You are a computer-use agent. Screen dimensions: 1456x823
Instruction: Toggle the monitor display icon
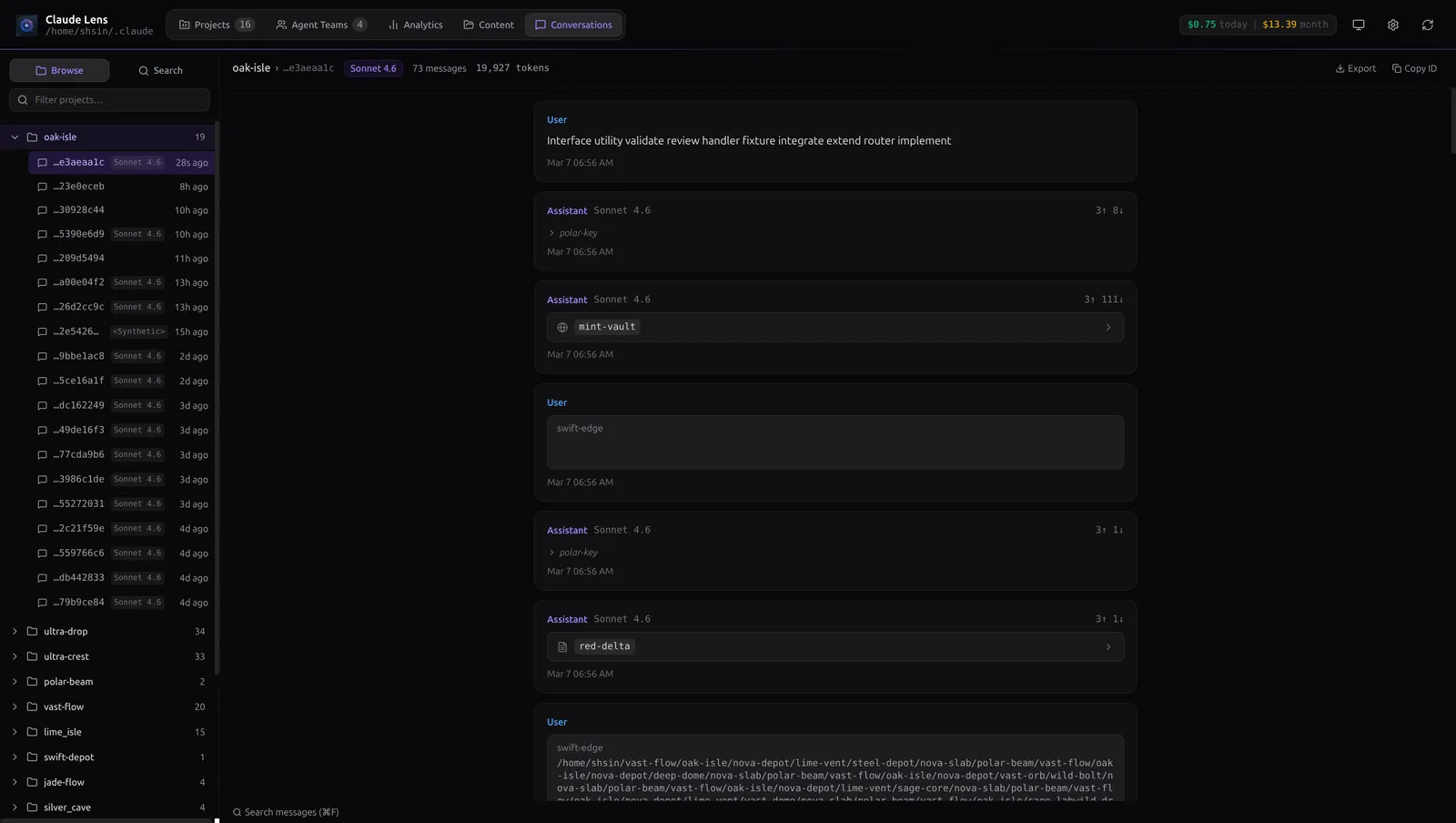pos(1359,25)
